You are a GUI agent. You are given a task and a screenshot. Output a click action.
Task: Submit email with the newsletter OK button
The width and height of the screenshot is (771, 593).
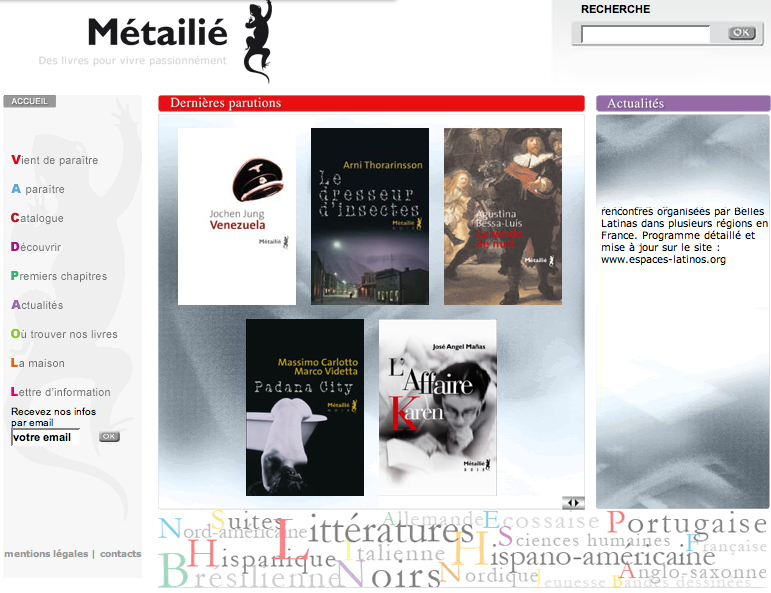tap(109, 436)
